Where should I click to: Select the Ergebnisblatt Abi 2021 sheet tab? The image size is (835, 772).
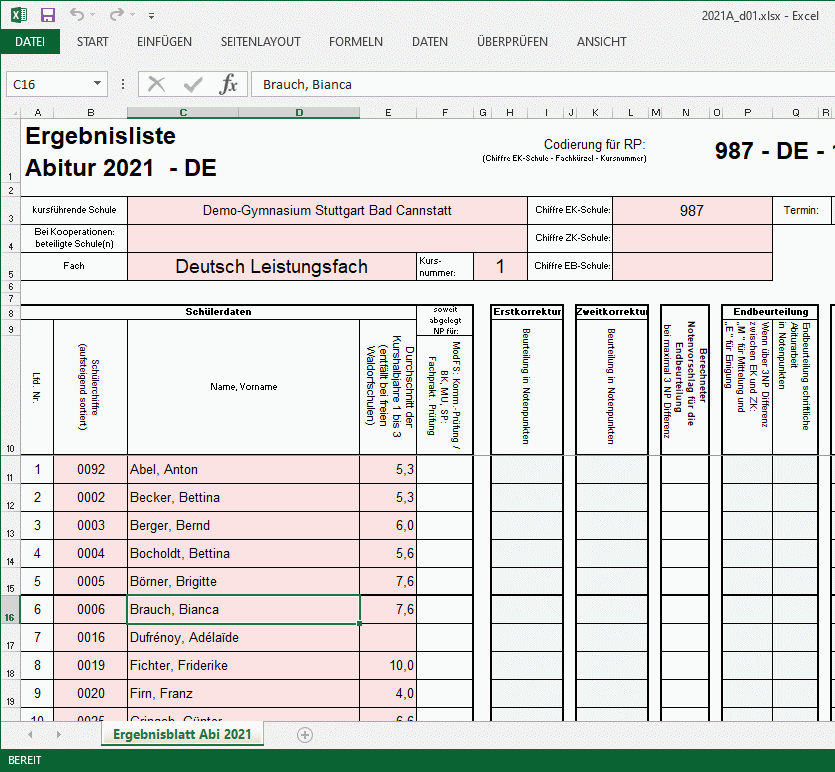[182, 735]
